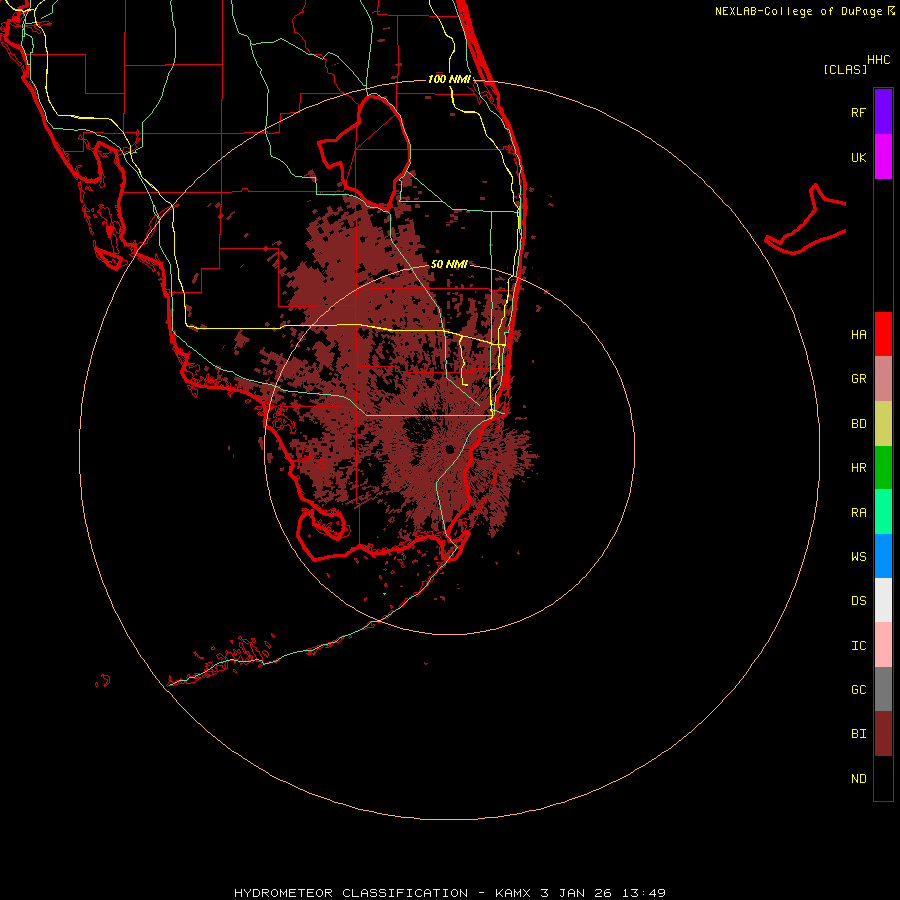Click the ND legend label
The width and height of the screenshot is (900, 900).
[x=858, y=779]
